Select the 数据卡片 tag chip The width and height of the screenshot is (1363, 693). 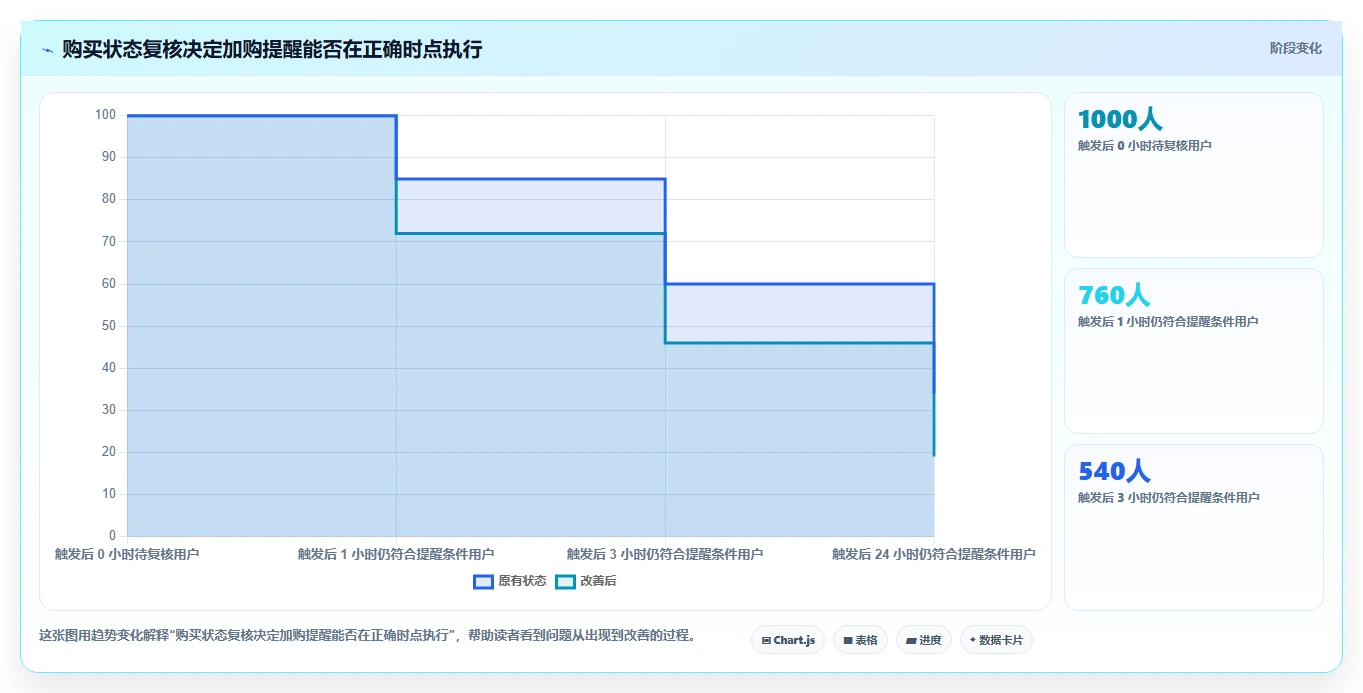(x=996, y=640)
